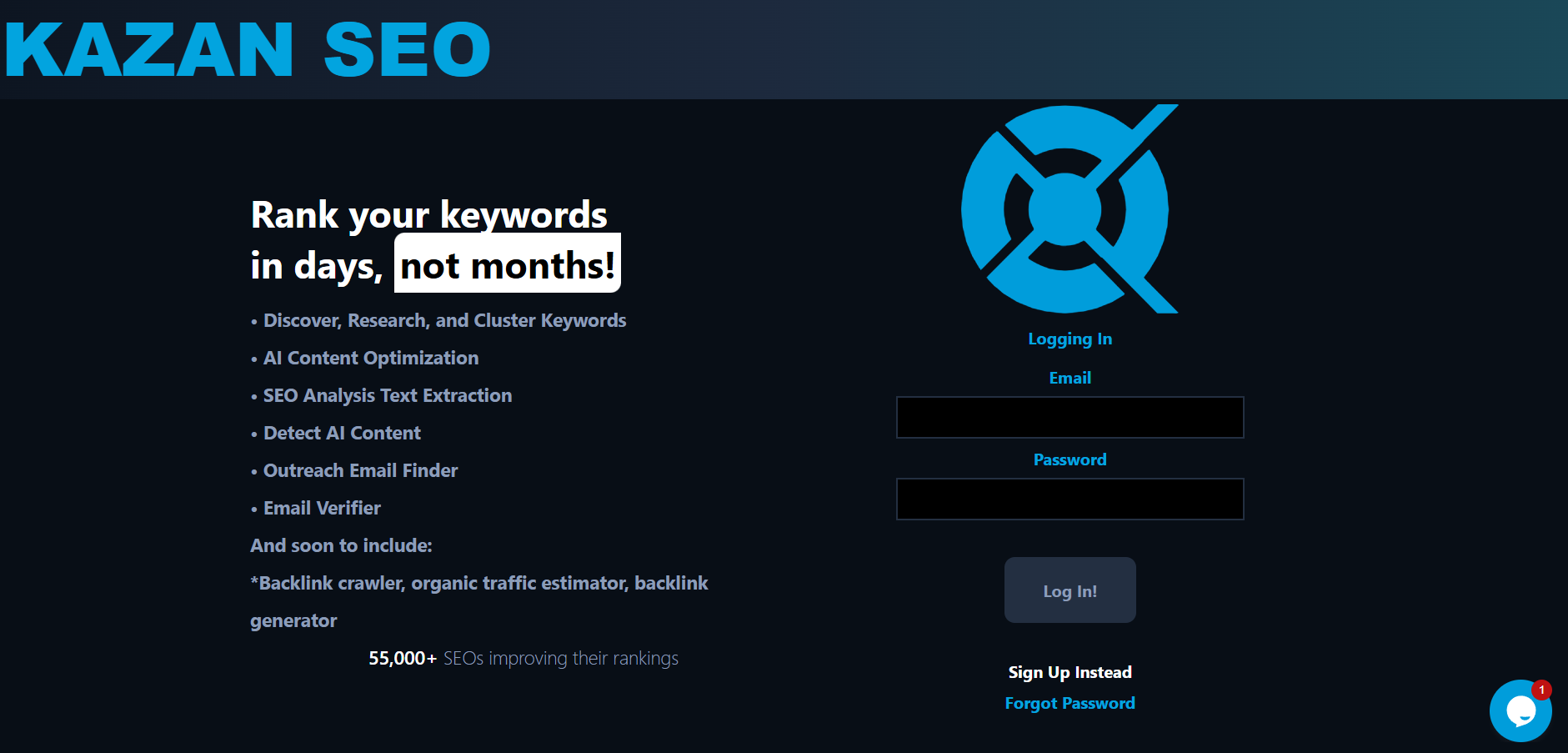Viewport: 1568px width, 753px height.
Task: Click the highlighted "not months!" text
Action: (x=507, y=266)
